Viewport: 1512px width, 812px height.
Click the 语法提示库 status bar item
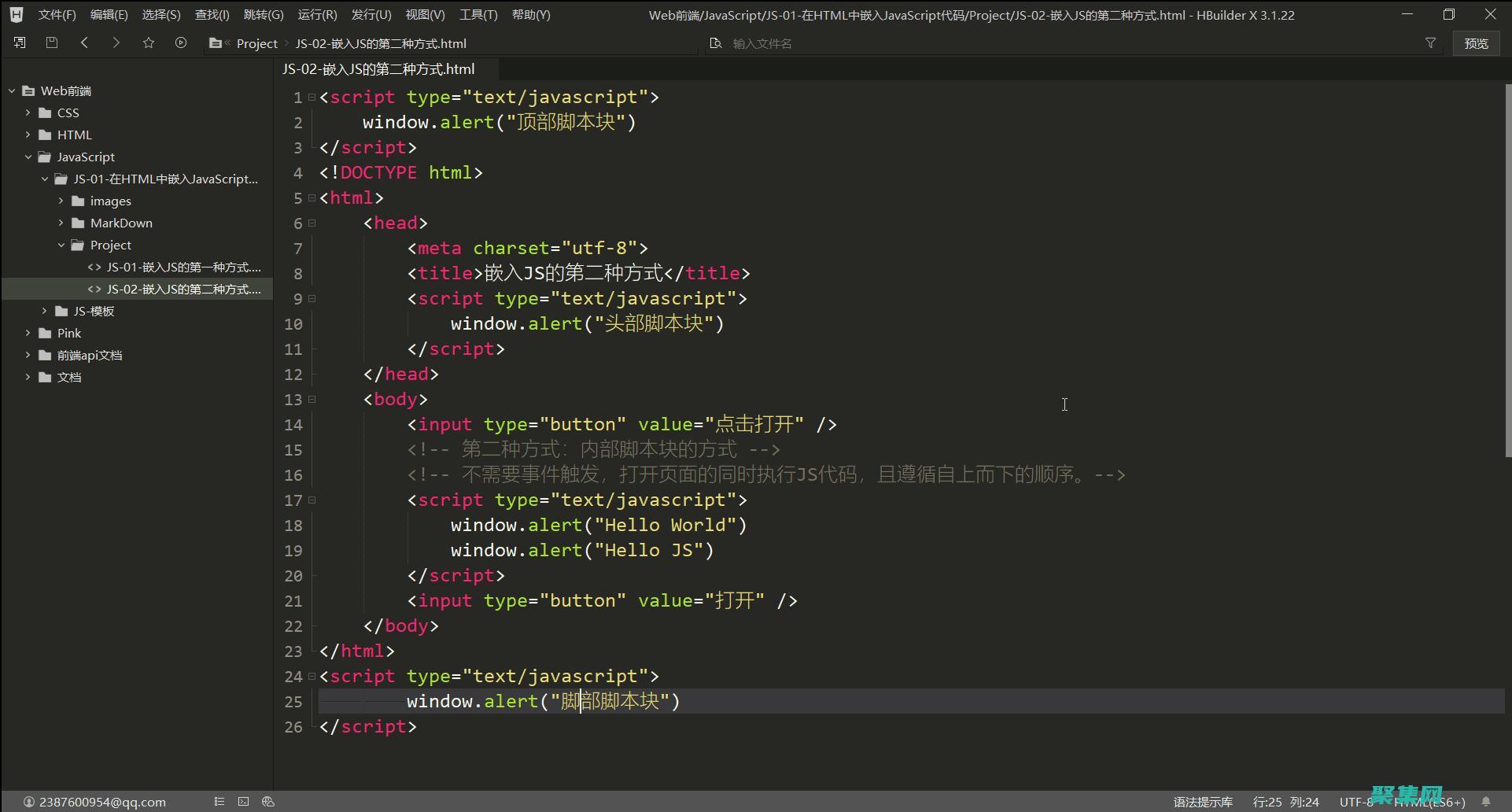point(1203,802)
